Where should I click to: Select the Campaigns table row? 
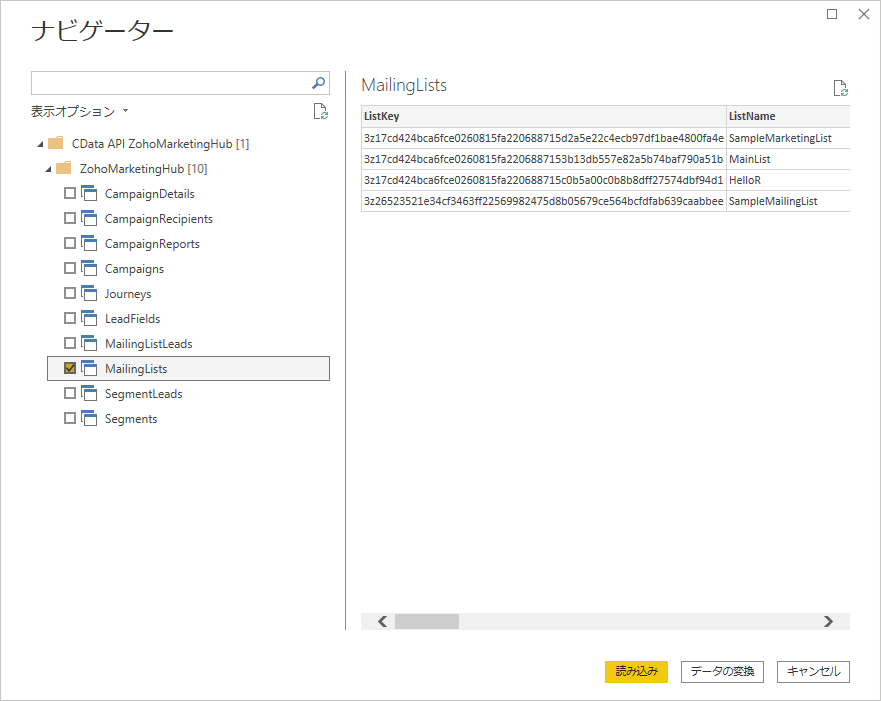pyautogui.click(x=188, y=268)
